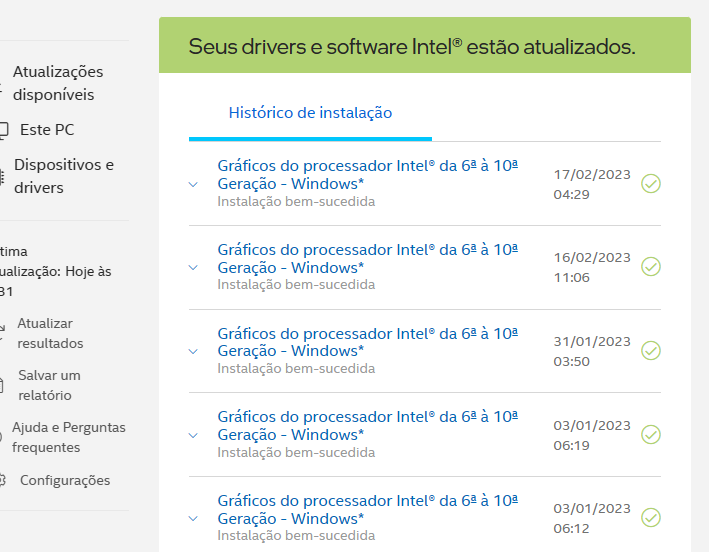709x552 pixels.
Task: Click success checkmark icon for 03/01/2023 06:12 install
Action: (x=651, y=518)
